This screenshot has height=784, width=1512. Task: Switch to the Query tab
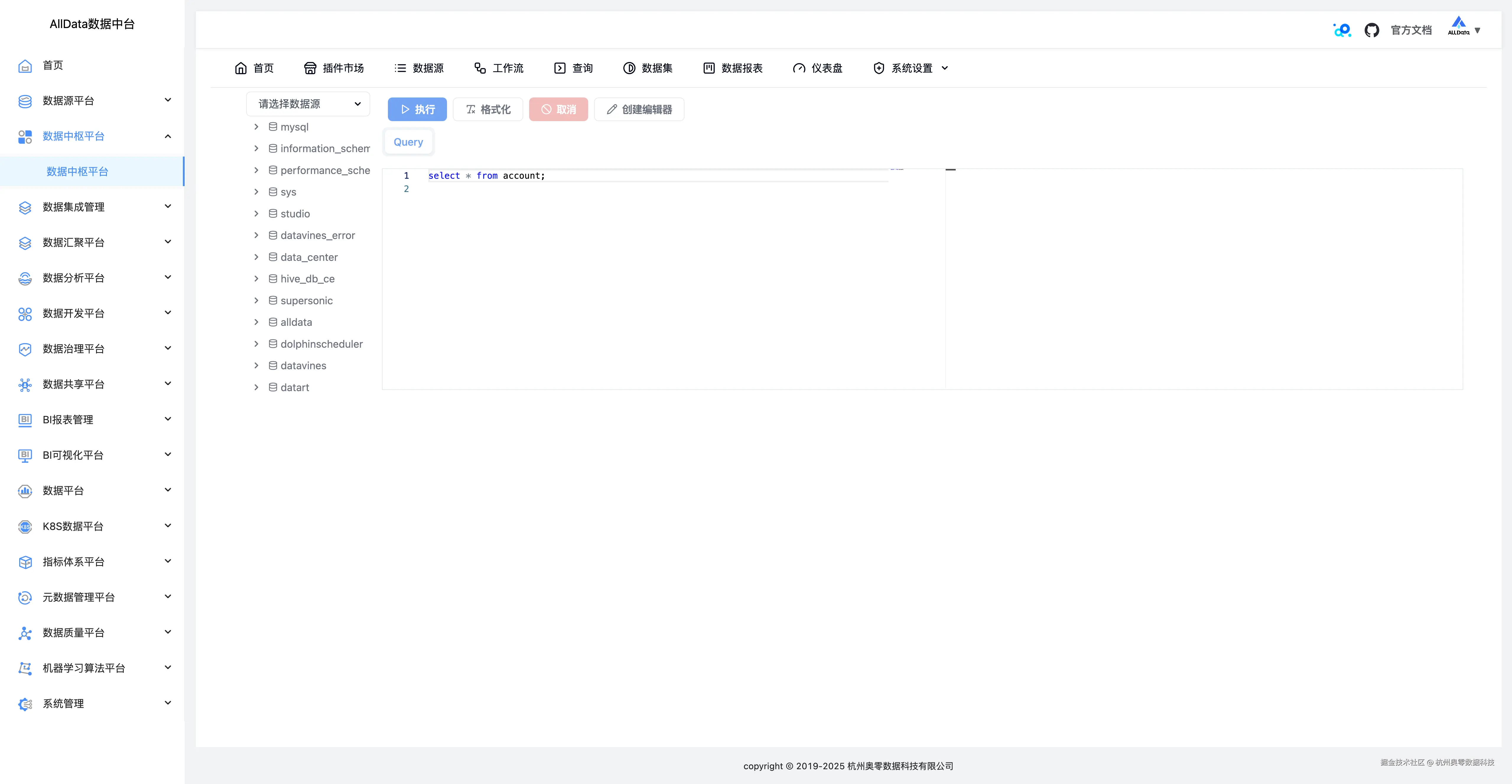click(408, 141)
